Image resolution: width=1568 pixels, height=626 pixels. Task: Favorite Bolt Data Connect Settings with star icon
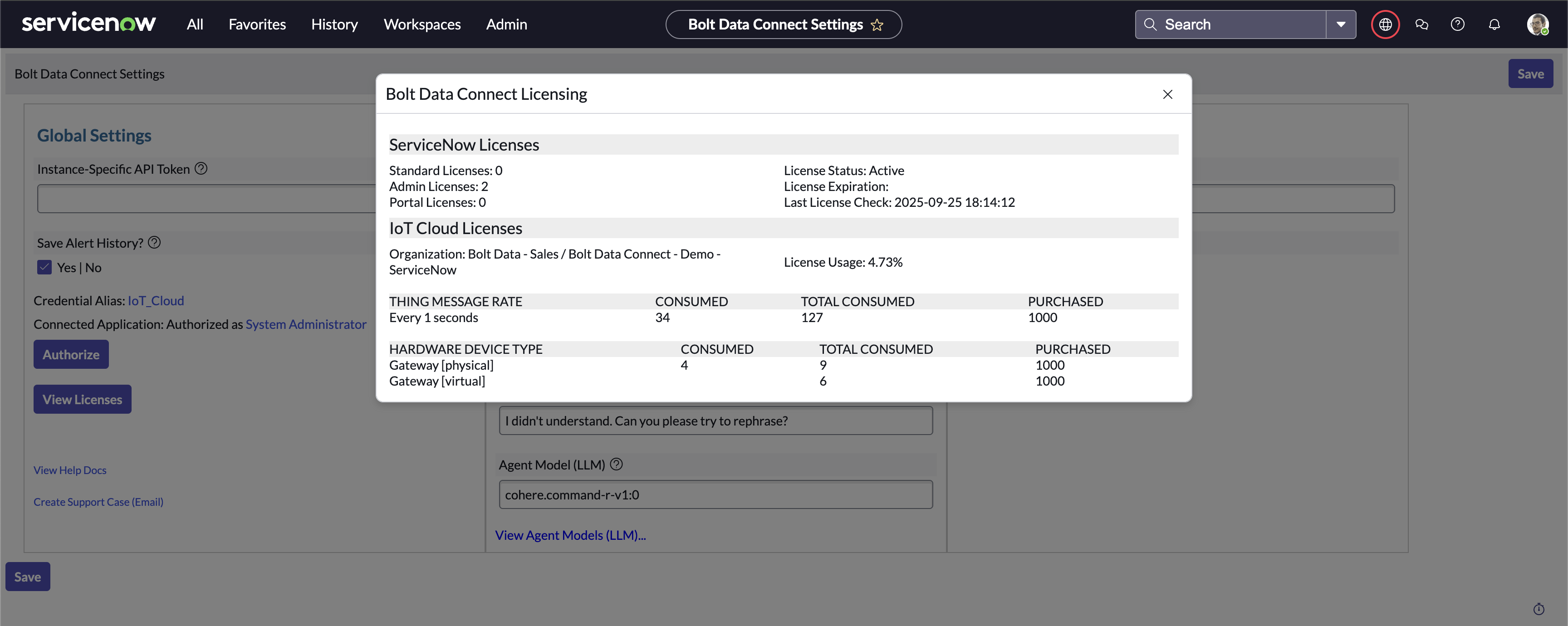877,24
